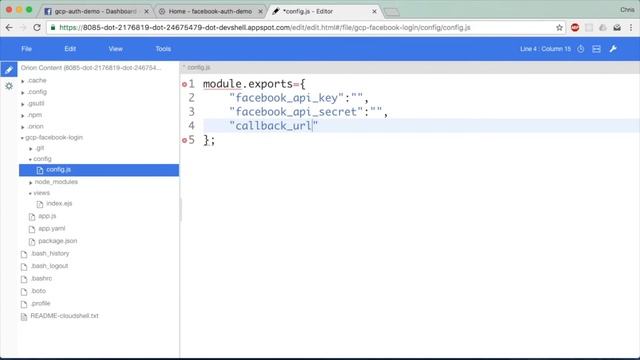
Task: Open index.ejs in the file tree
Action: (59, 203)
